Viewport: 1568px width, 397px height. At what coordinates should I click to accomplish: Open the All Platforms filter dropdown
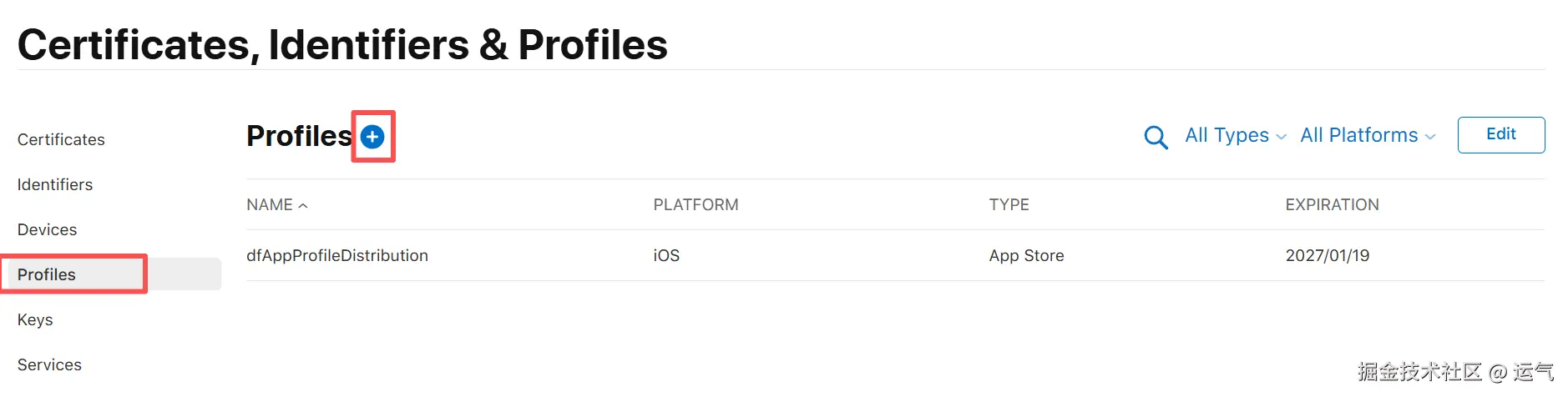(x=1367, y=135)
